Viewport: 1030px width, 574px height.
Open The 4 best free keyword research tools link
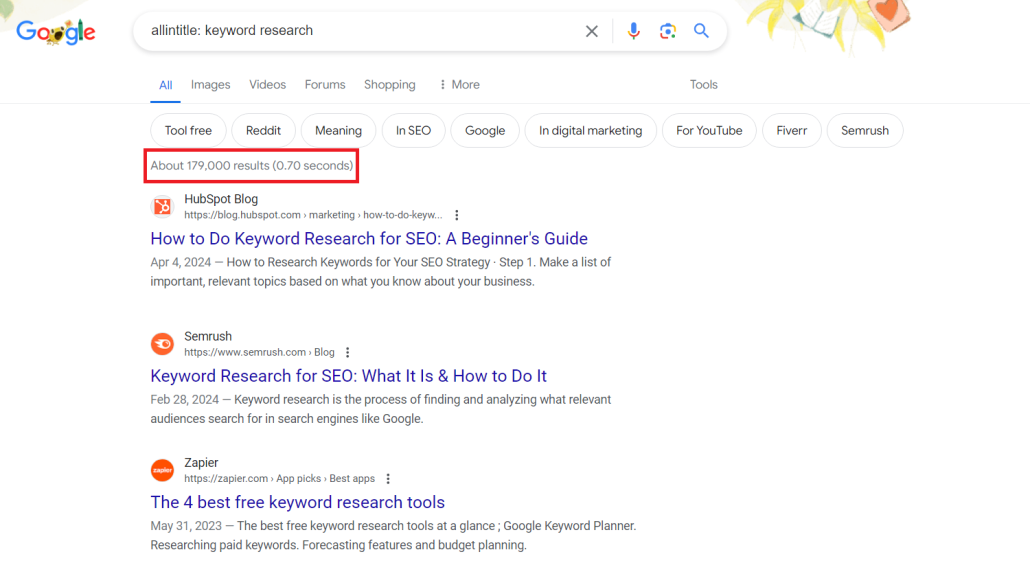[298, 502]
